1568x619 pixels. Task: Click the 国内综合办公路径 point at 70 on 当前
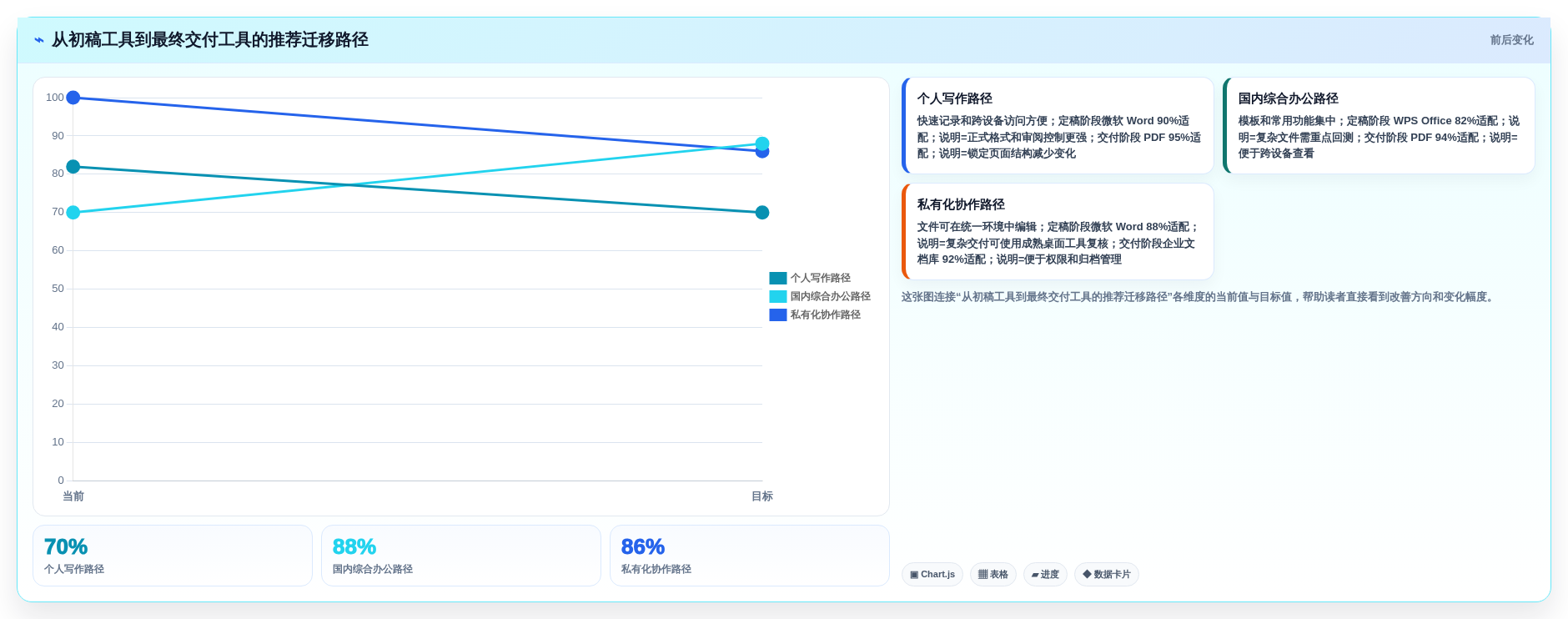[73, 213]
